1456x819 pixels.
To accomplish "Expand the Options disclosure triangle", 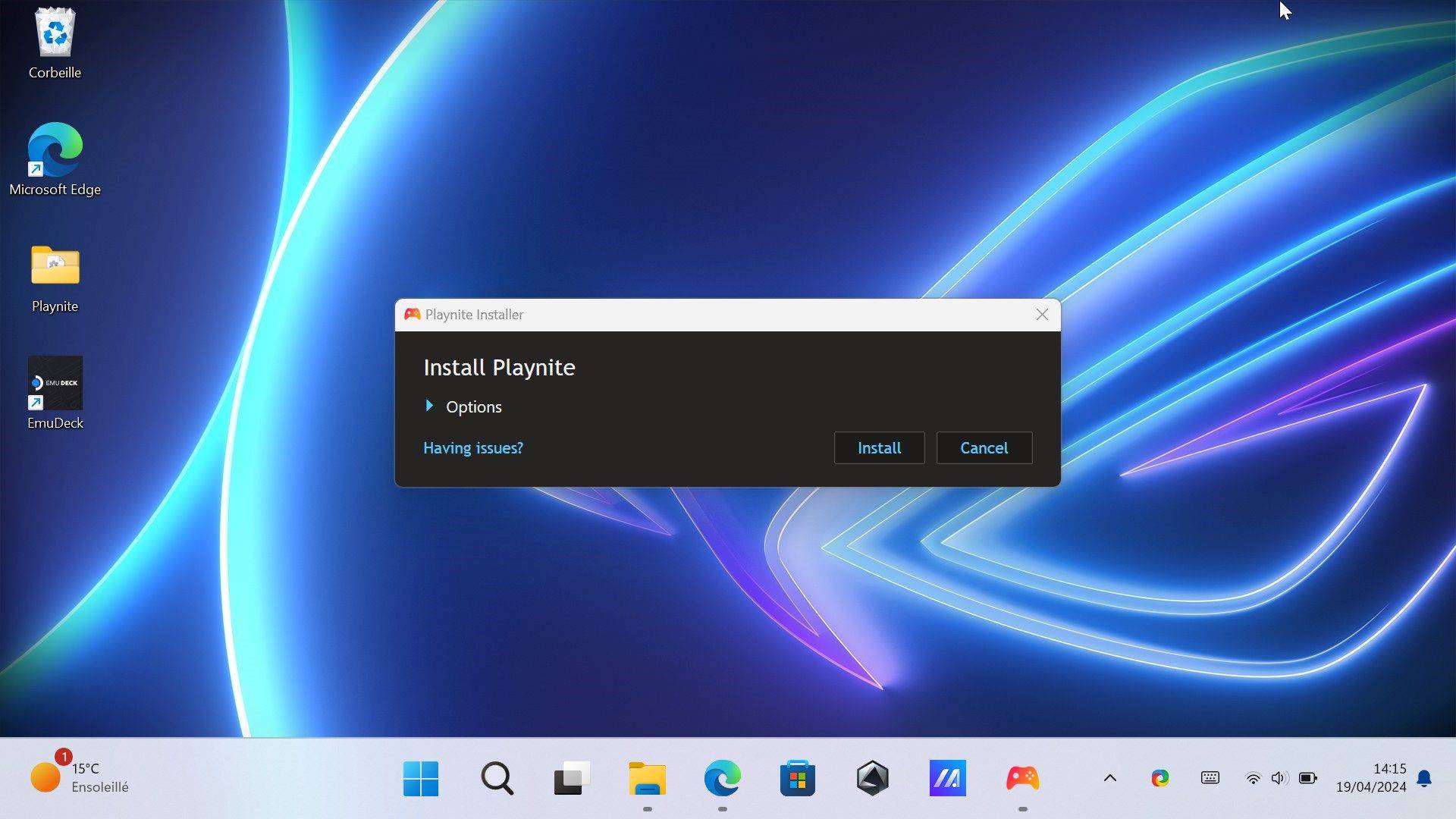I will 430,406.
